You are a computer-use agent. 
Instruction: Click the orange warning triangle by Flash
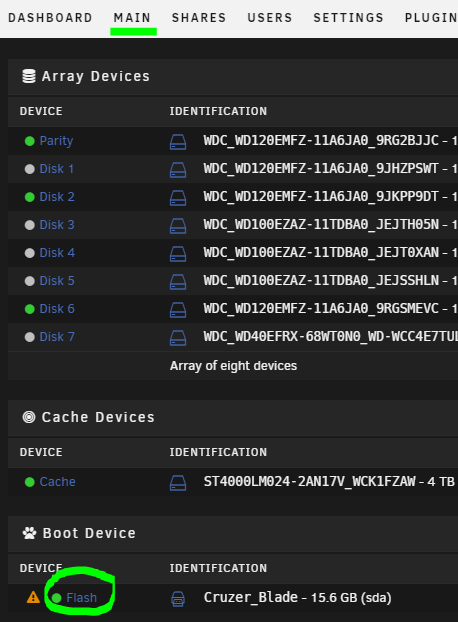click(33, 597)
